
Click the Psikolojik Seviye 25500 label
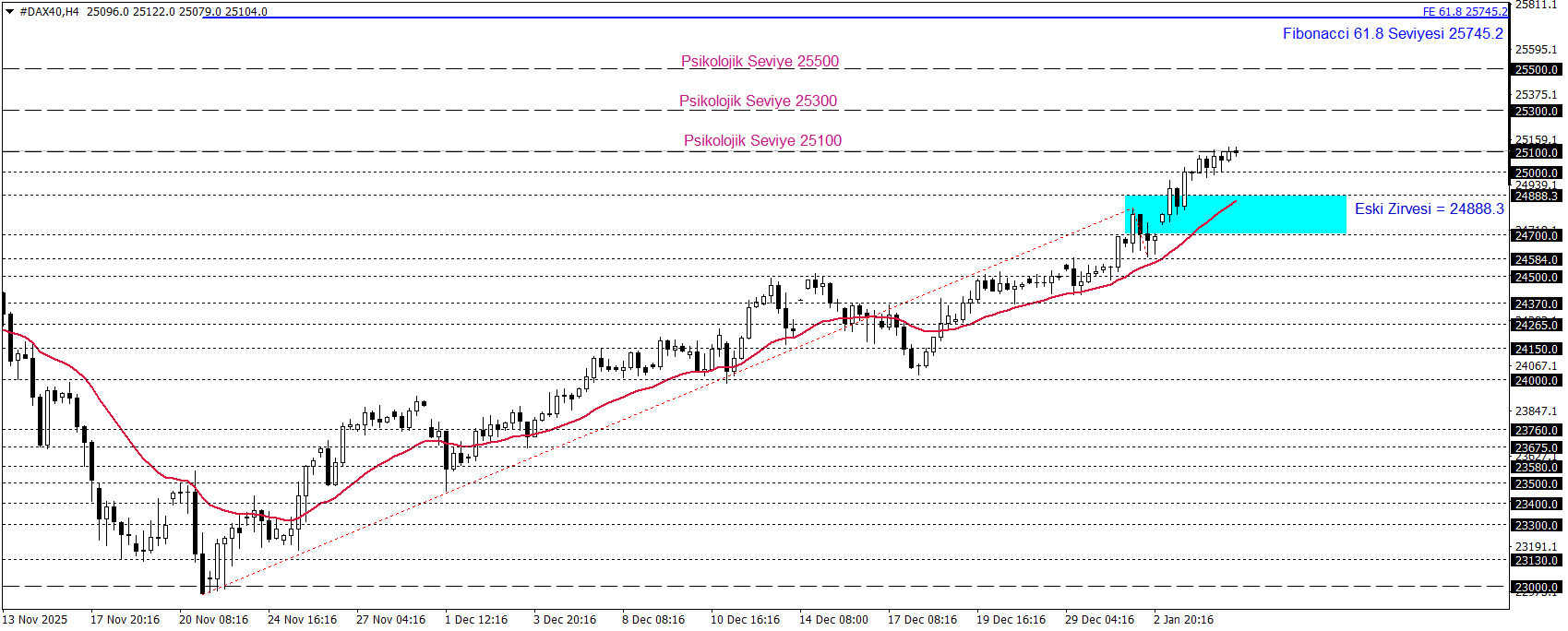point(760,61)
